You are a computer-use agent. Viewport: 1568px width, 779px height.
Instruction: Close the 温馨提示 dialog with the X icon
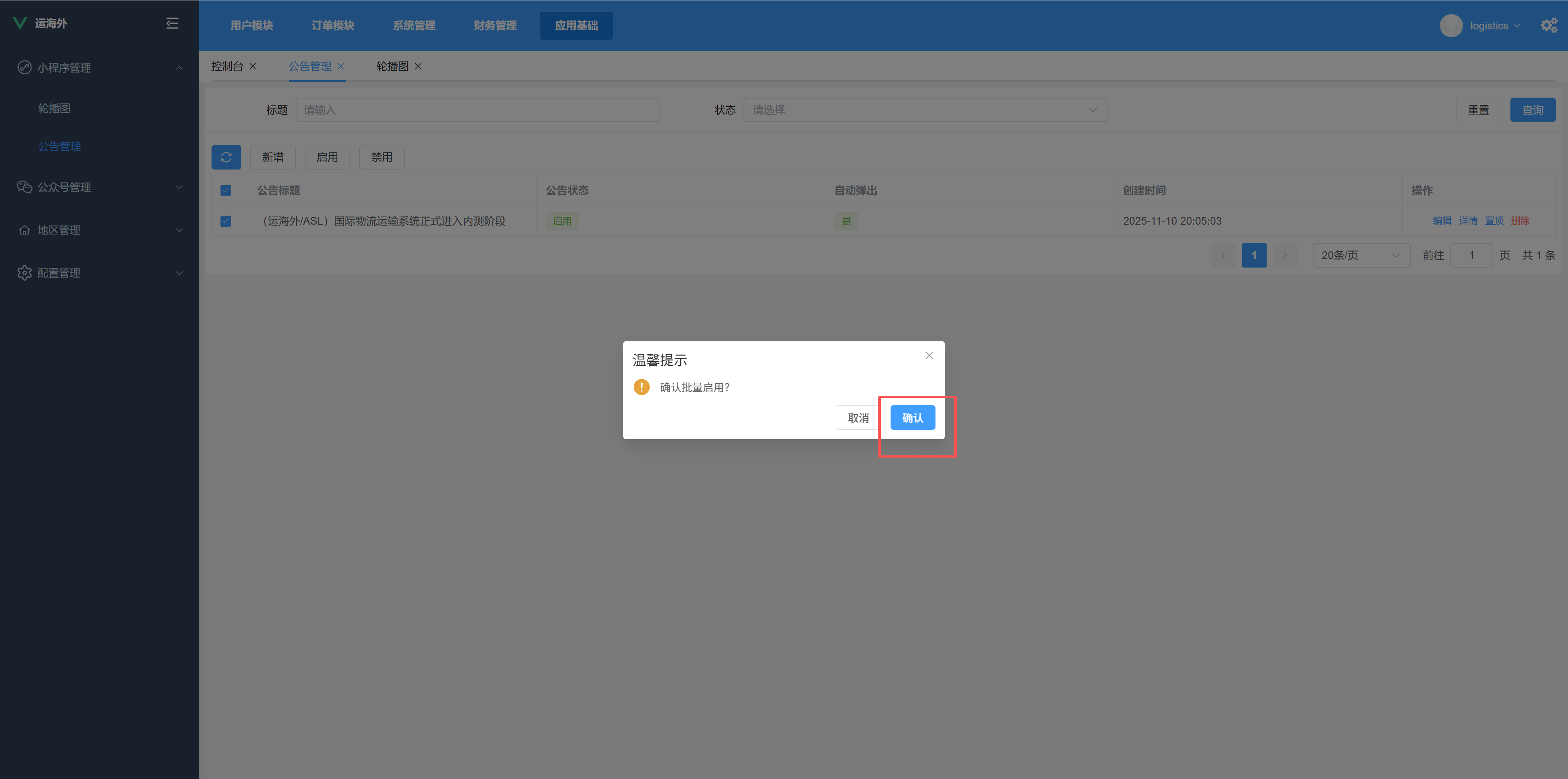tap(929, 355)
